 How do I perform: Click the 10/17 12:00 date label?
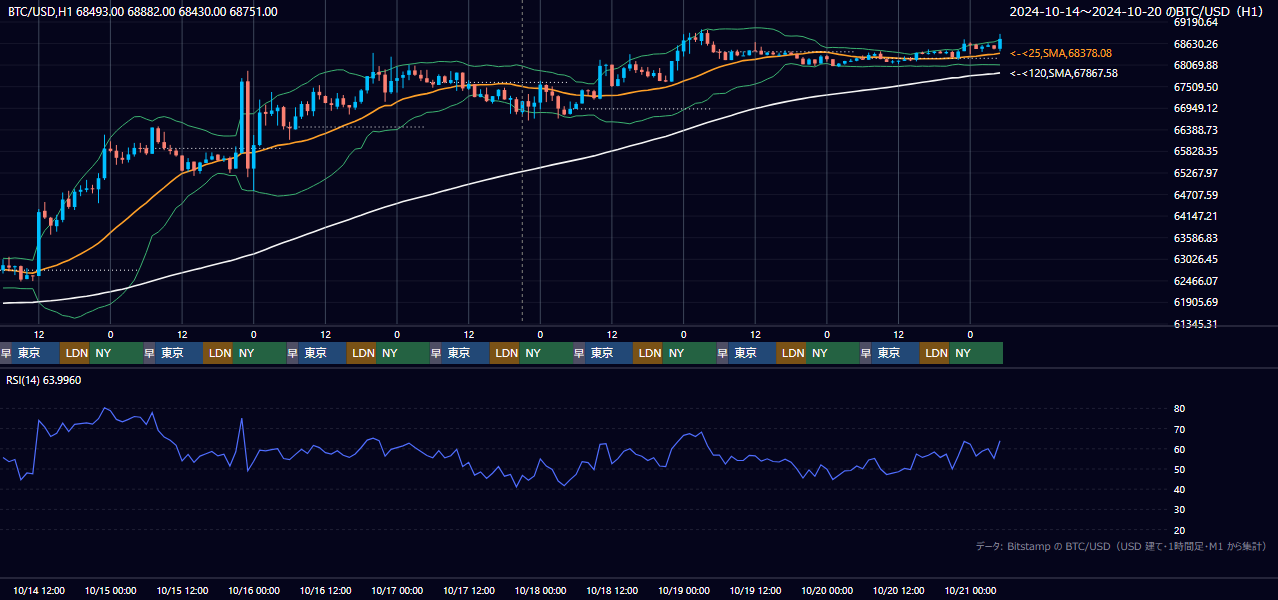coord(468,591)
